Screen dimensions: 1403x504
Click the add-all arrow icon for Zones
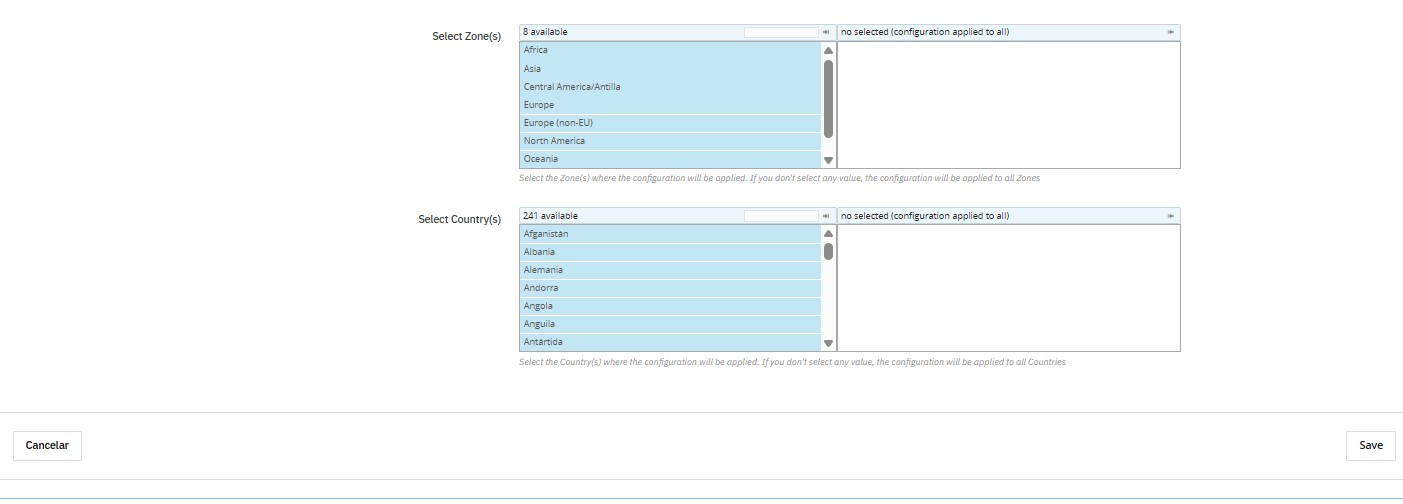click(826, 32)
